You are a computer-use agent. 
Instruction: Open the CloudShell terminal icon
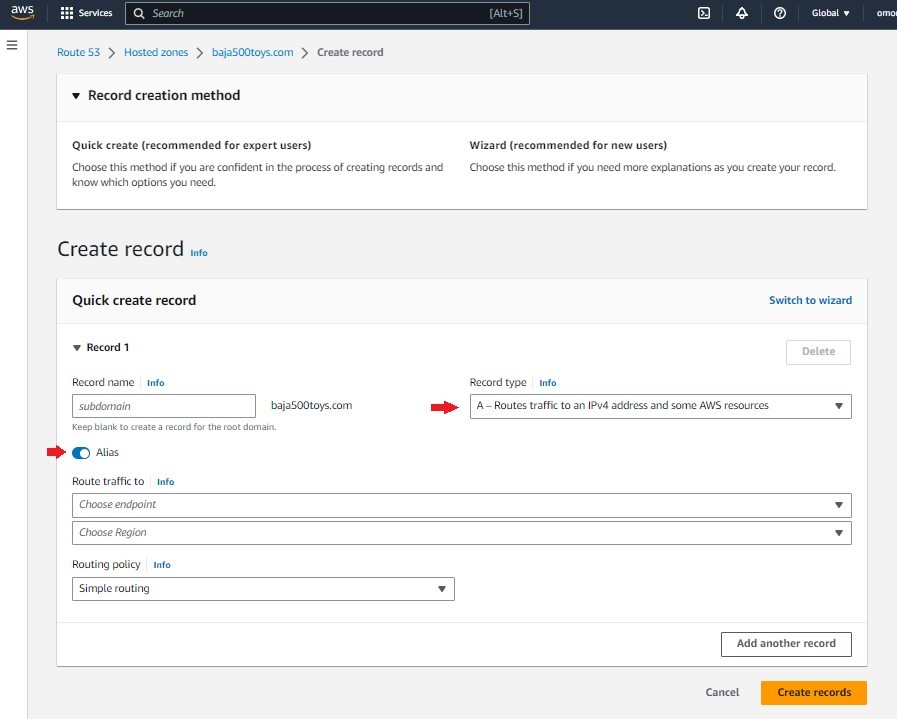click(704, 13)
